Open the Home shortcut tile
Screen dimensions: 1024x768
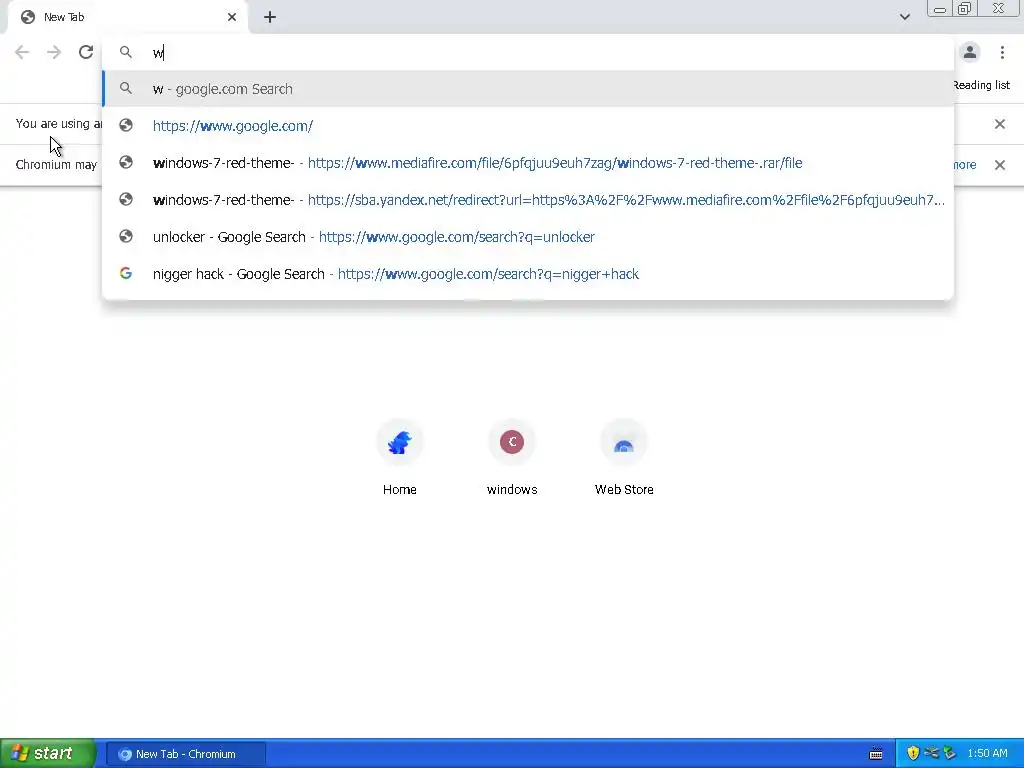(x=400, y=458)
